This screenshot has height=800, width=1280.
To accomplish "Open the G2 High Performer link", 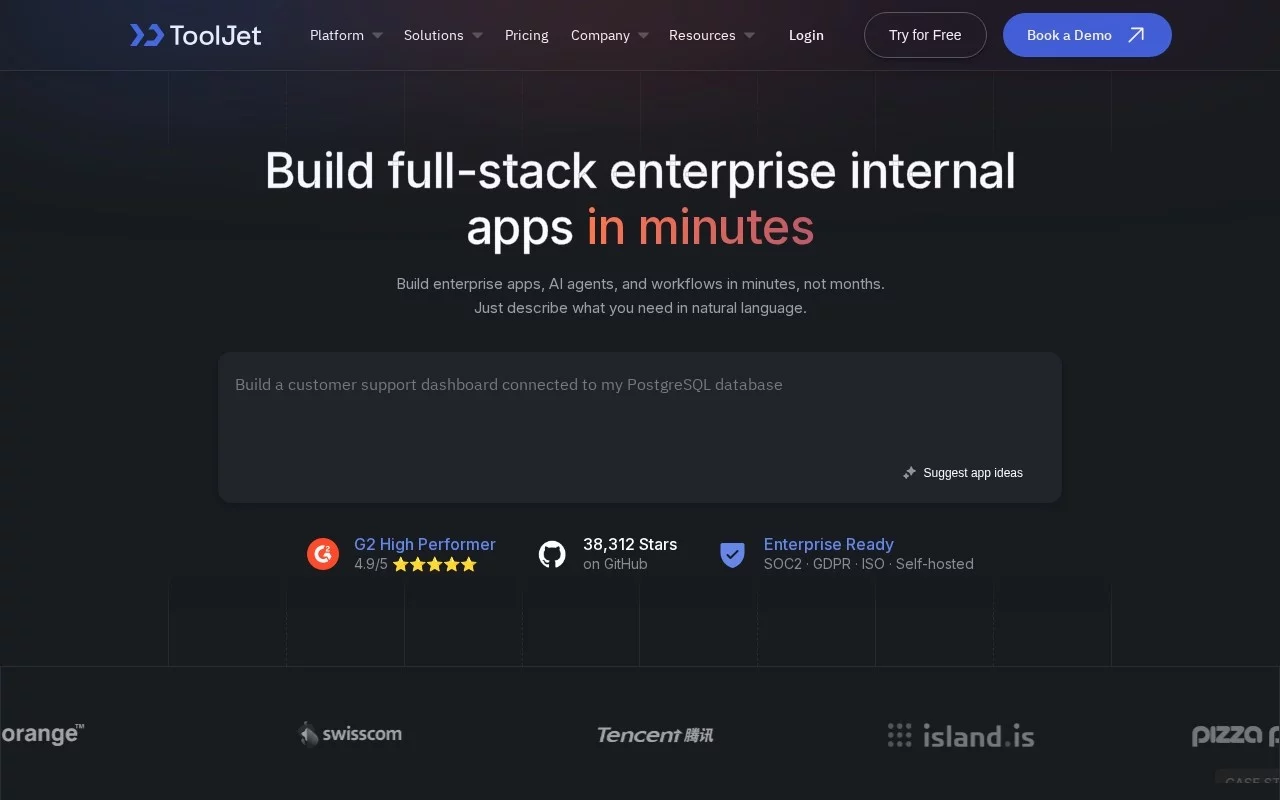I will (x=425, y=544).
